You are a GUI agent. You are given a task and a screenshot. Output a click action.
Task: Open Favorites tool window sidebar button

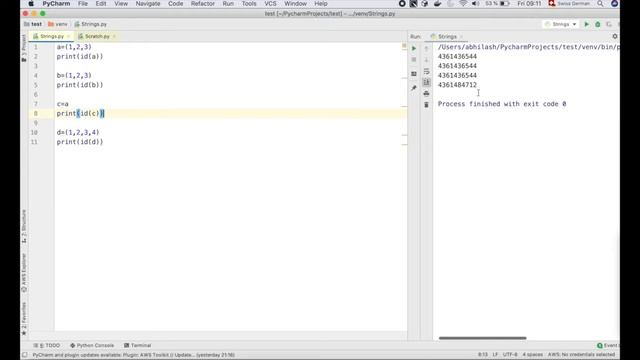24,318
